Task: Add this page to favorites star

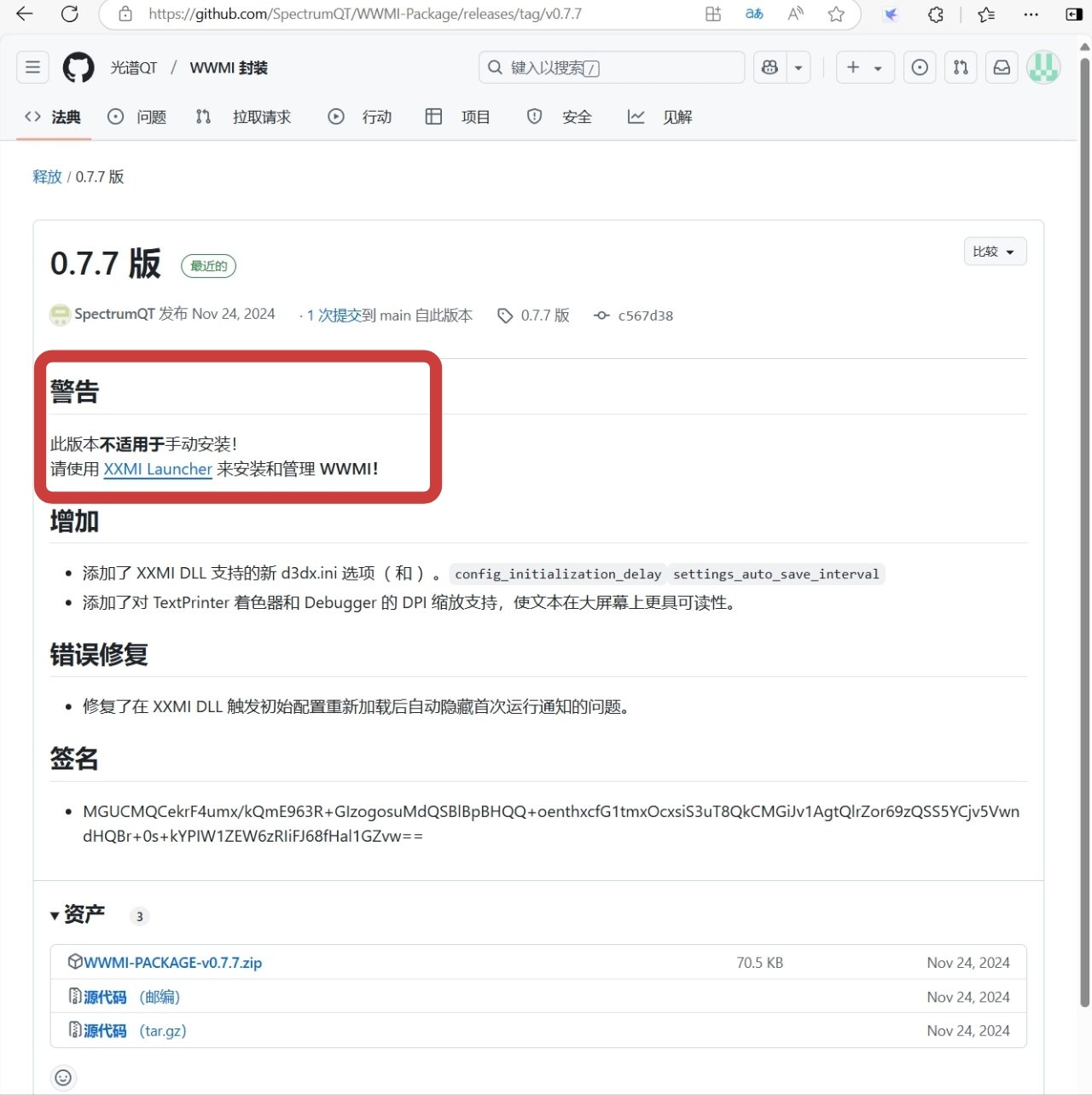Action: point(836,14)
